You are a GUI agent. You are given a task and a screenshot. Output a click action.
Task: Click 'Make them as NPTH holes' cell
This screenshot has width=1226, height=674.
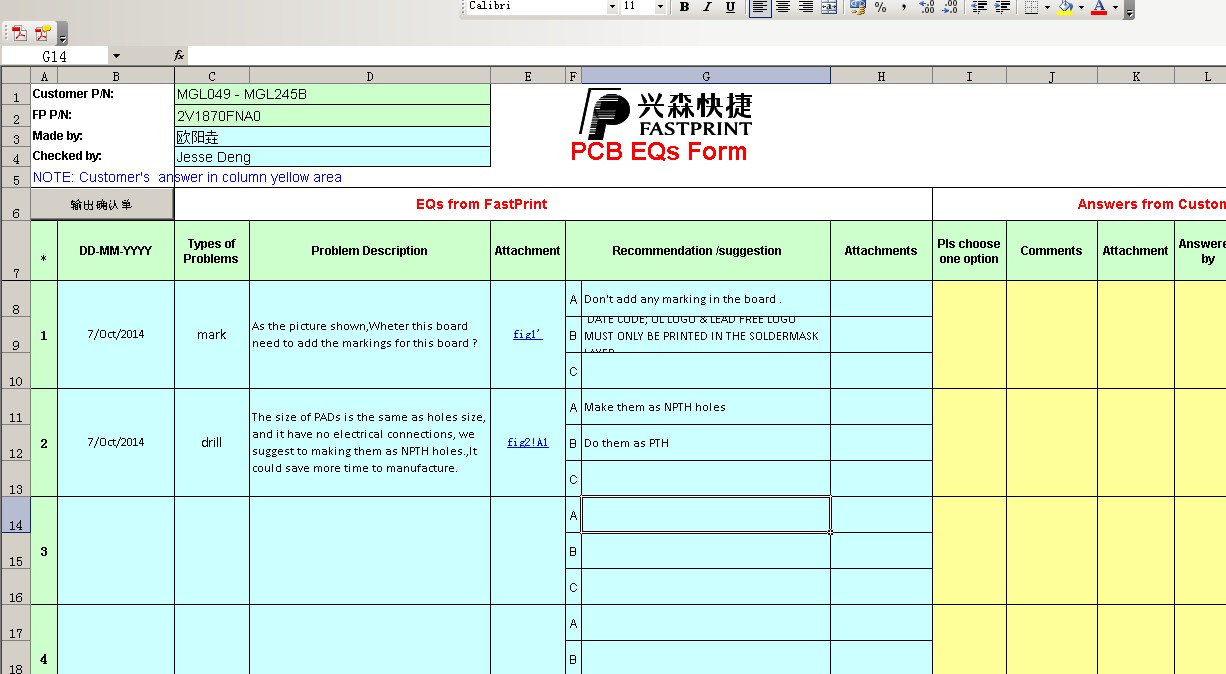[x=706, y=407]
